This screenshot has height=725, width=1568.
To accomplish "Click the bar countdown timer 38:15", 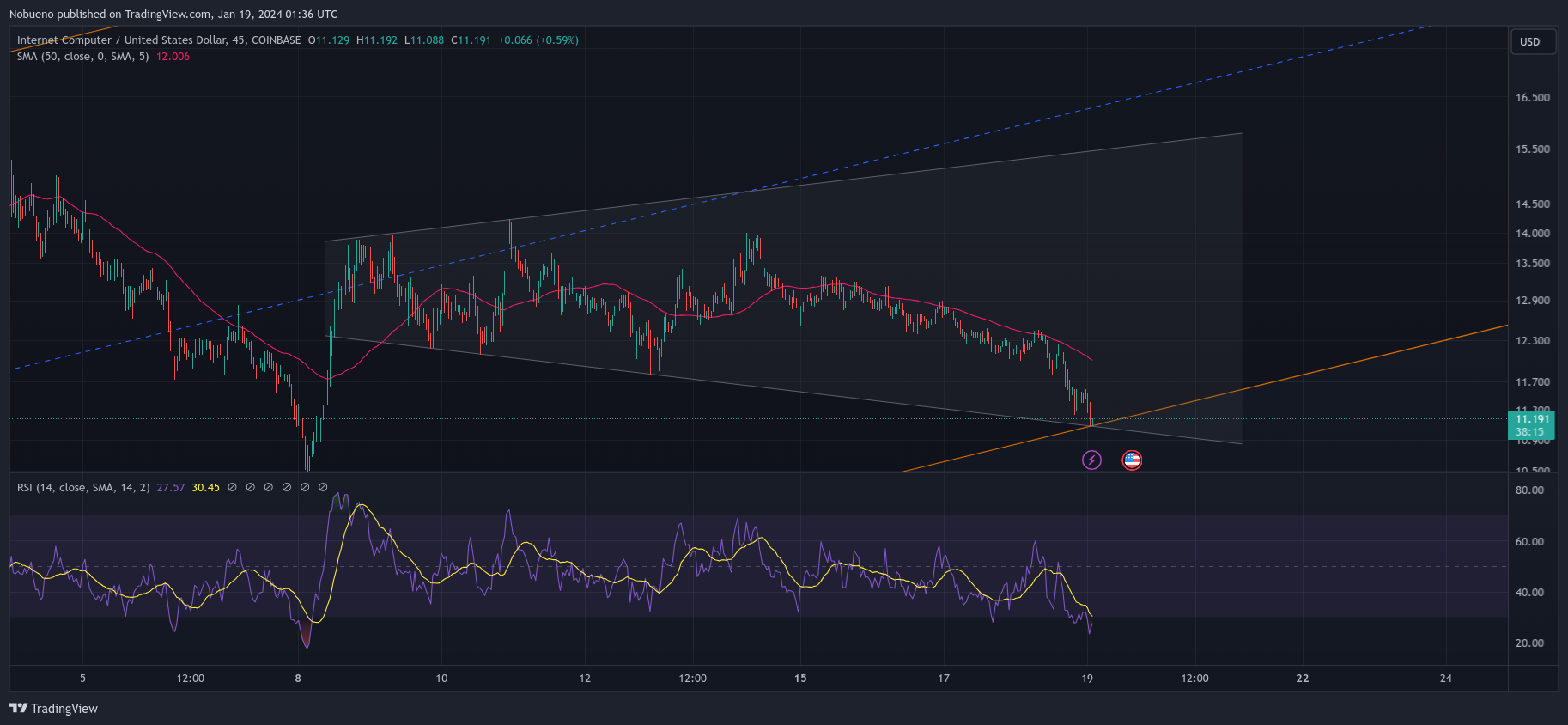I will [1529, 432].
